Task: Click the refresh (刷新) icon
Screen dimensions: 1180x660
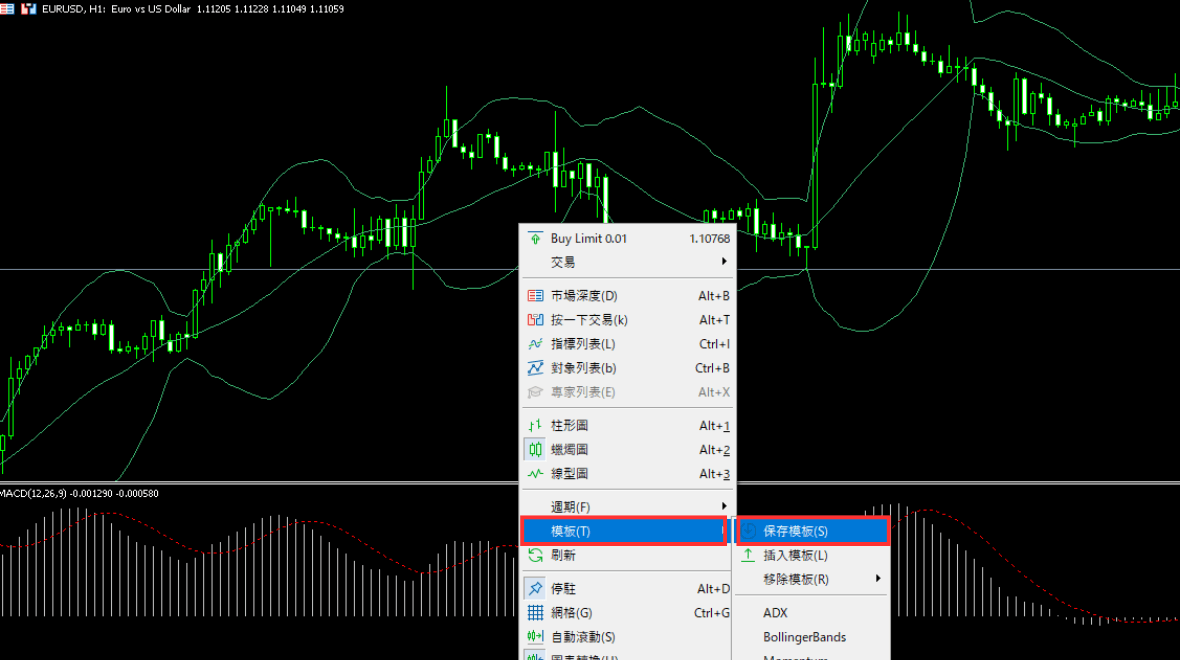Action: 535,555
